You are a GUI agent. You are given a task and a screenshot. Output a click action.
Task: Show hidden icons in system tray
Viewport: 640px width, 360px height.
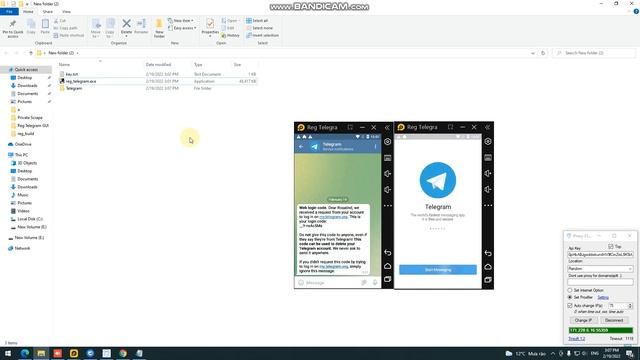pyautogui.click(x=553, y=353)
